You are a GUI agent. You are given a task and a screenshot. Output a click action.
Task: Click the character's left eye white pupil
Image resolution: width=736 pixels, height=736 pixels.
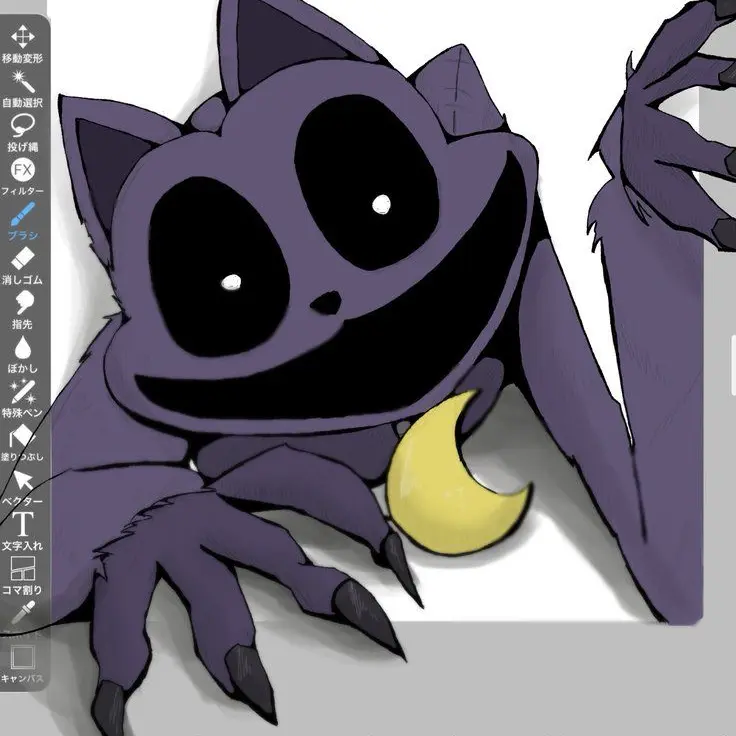[231, 282]
